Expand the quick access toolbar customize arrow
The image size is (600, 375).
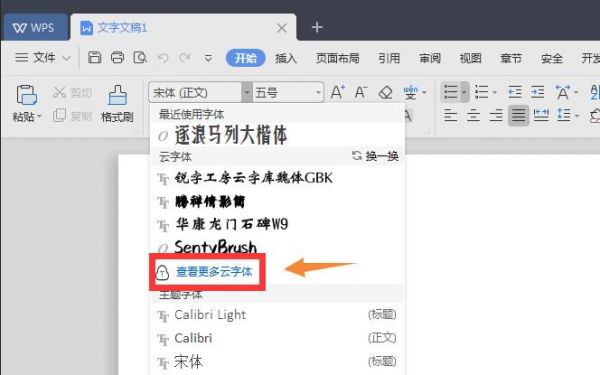[x=208, y=58]
